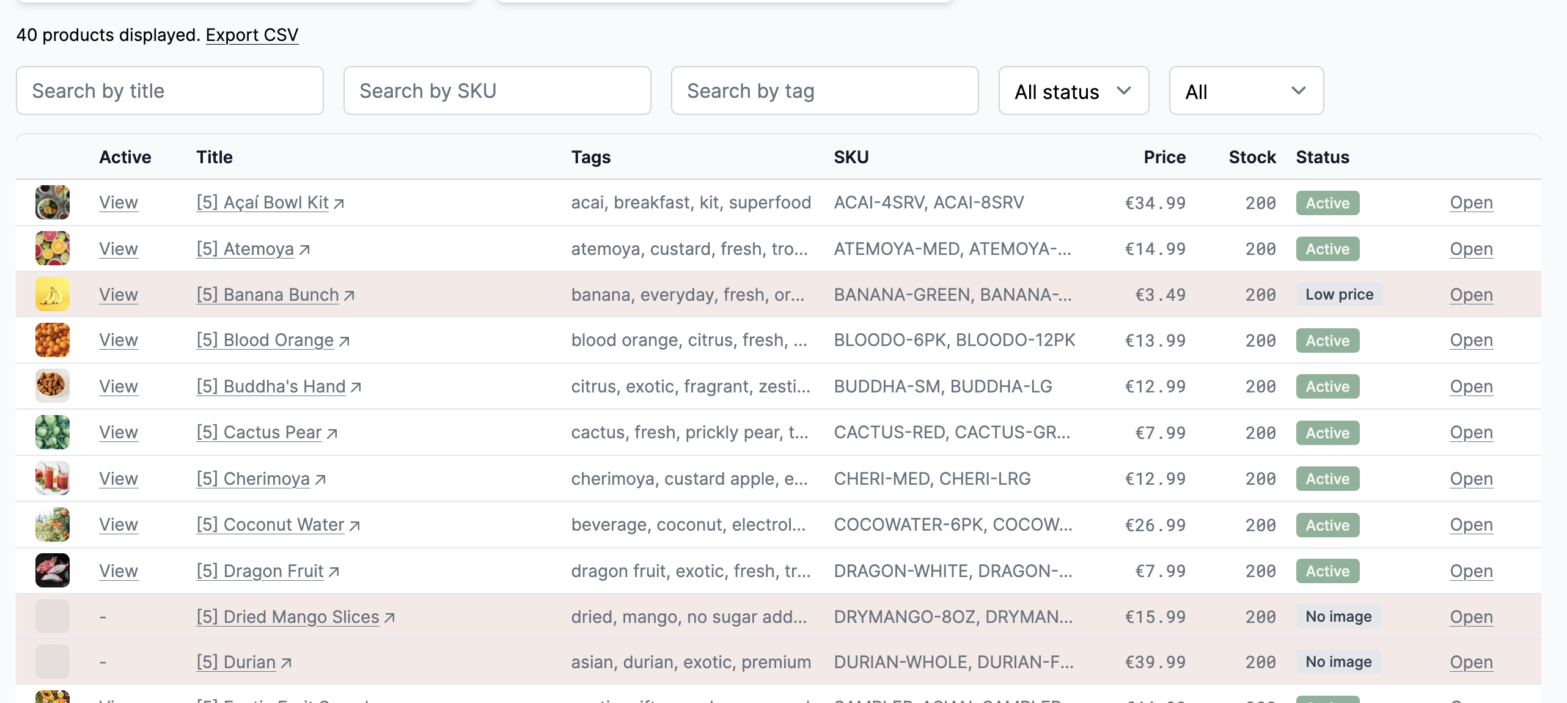
Task: Click the Low price badge on Banana Bunch
Action: pos(1339,295)
